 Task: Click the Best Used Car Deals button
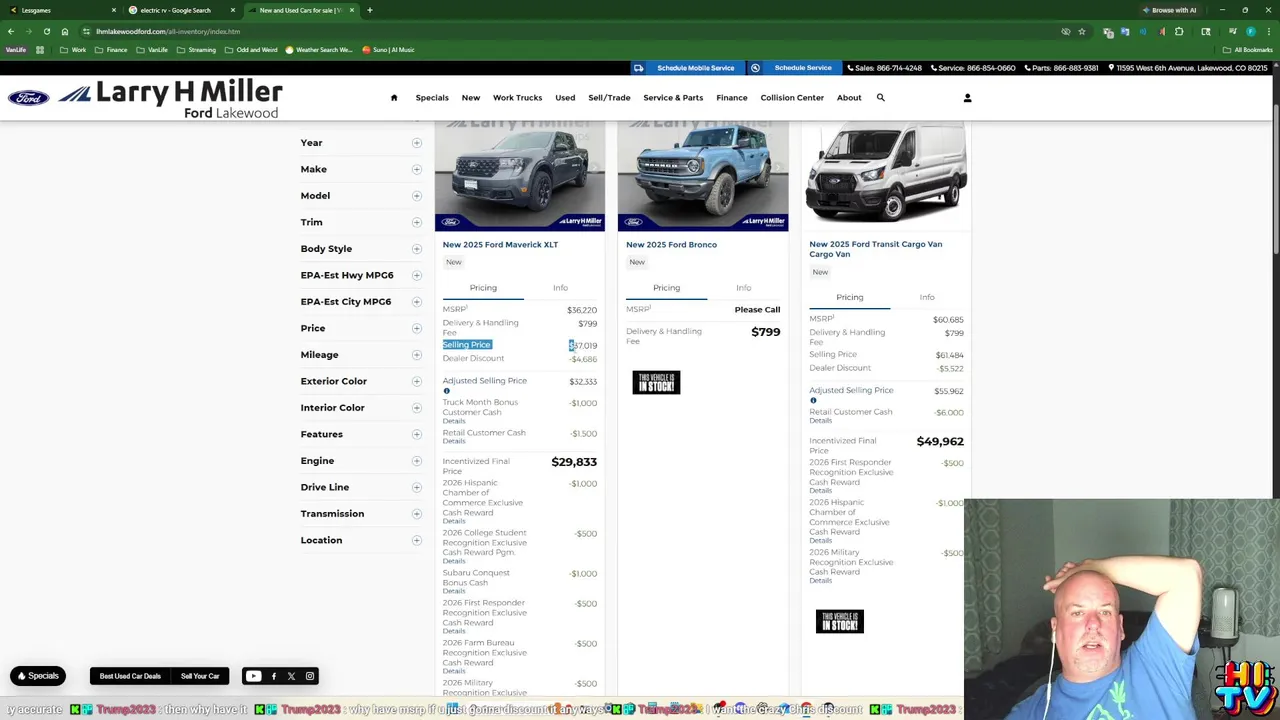pyautogui.click(x=130, y=676)
